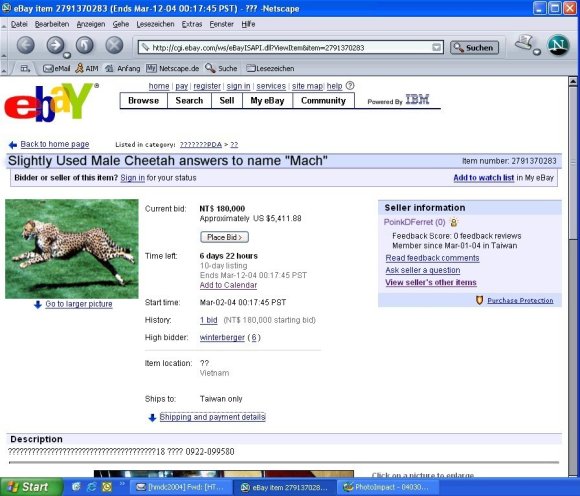The width and height of the screenshot is (580, 496).
Task: Open high bidder winterberger profile link
Action: point(222,337)
